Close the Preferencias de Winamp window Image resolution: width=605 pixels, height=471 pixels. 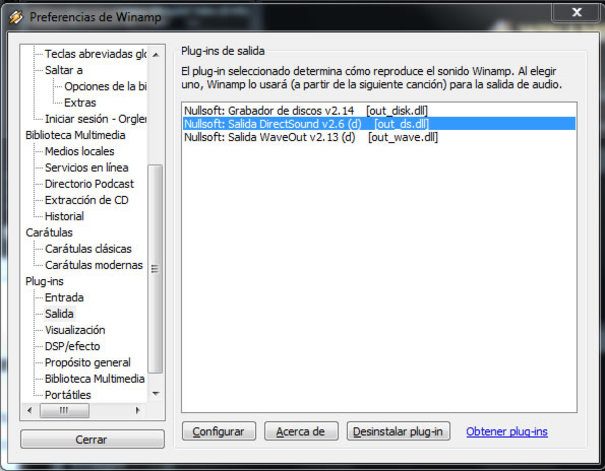577,12
